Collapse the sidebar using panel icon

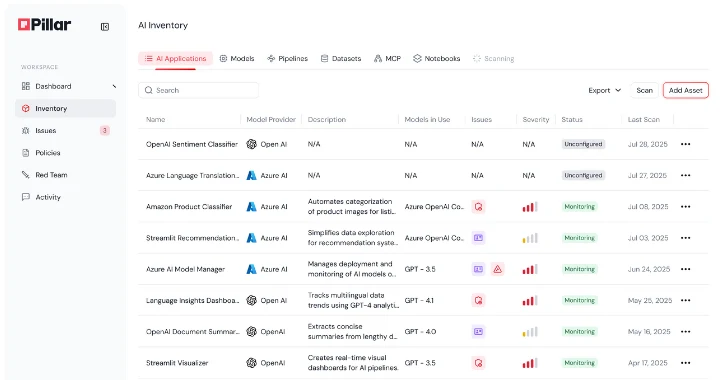105,27
